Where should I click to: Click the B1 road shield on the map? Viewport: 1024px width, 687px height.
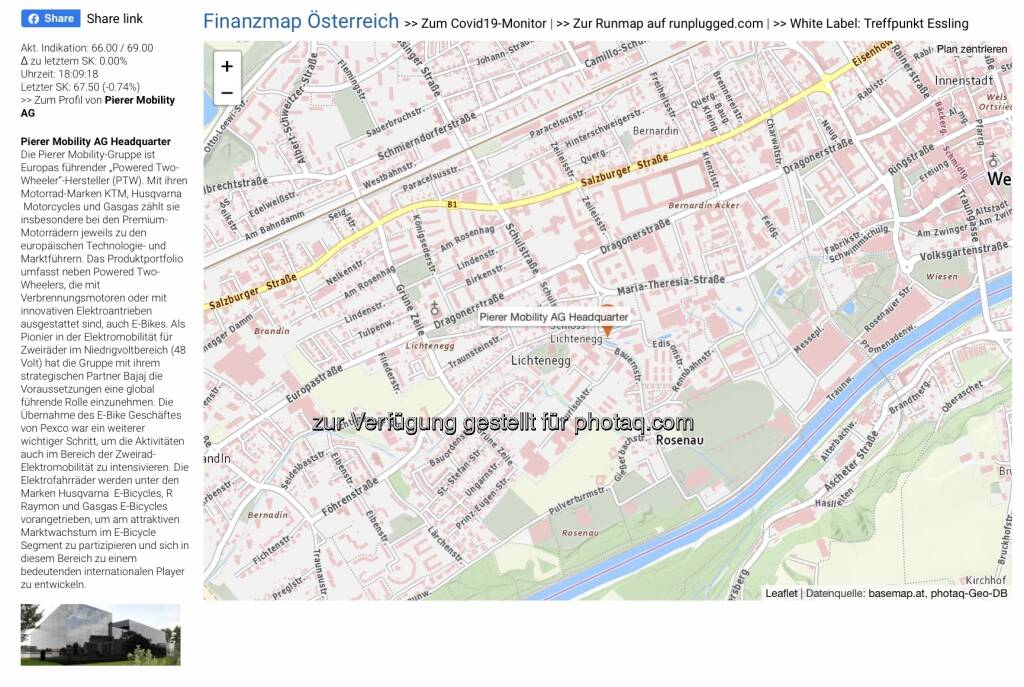point(452,204)
